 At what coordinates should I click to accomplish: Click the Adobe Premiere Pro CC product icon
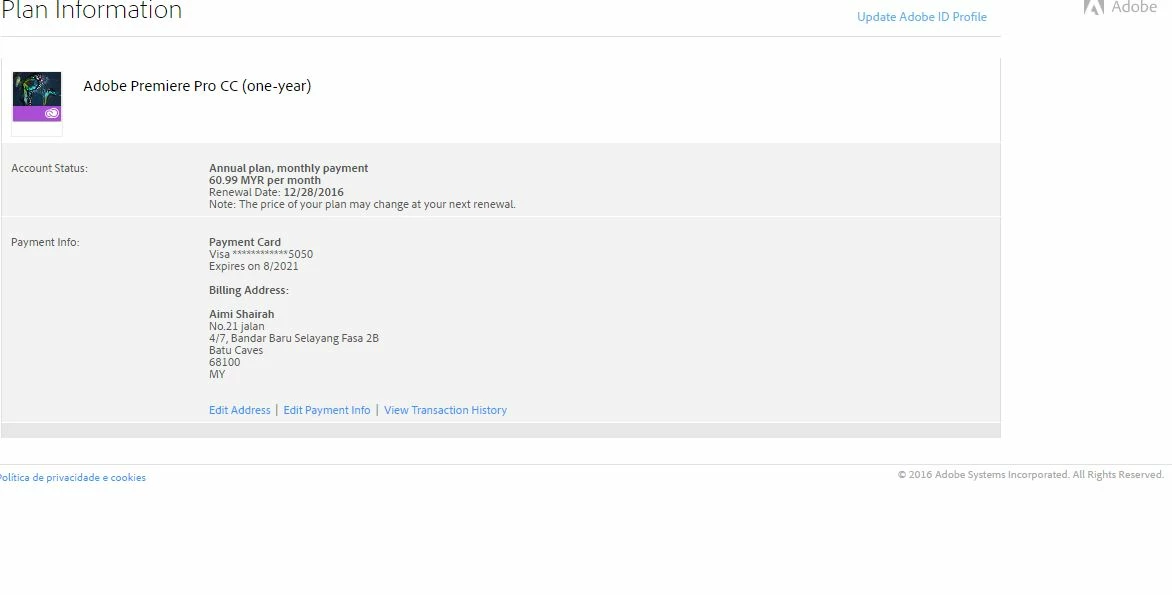[x=37, y=96]
